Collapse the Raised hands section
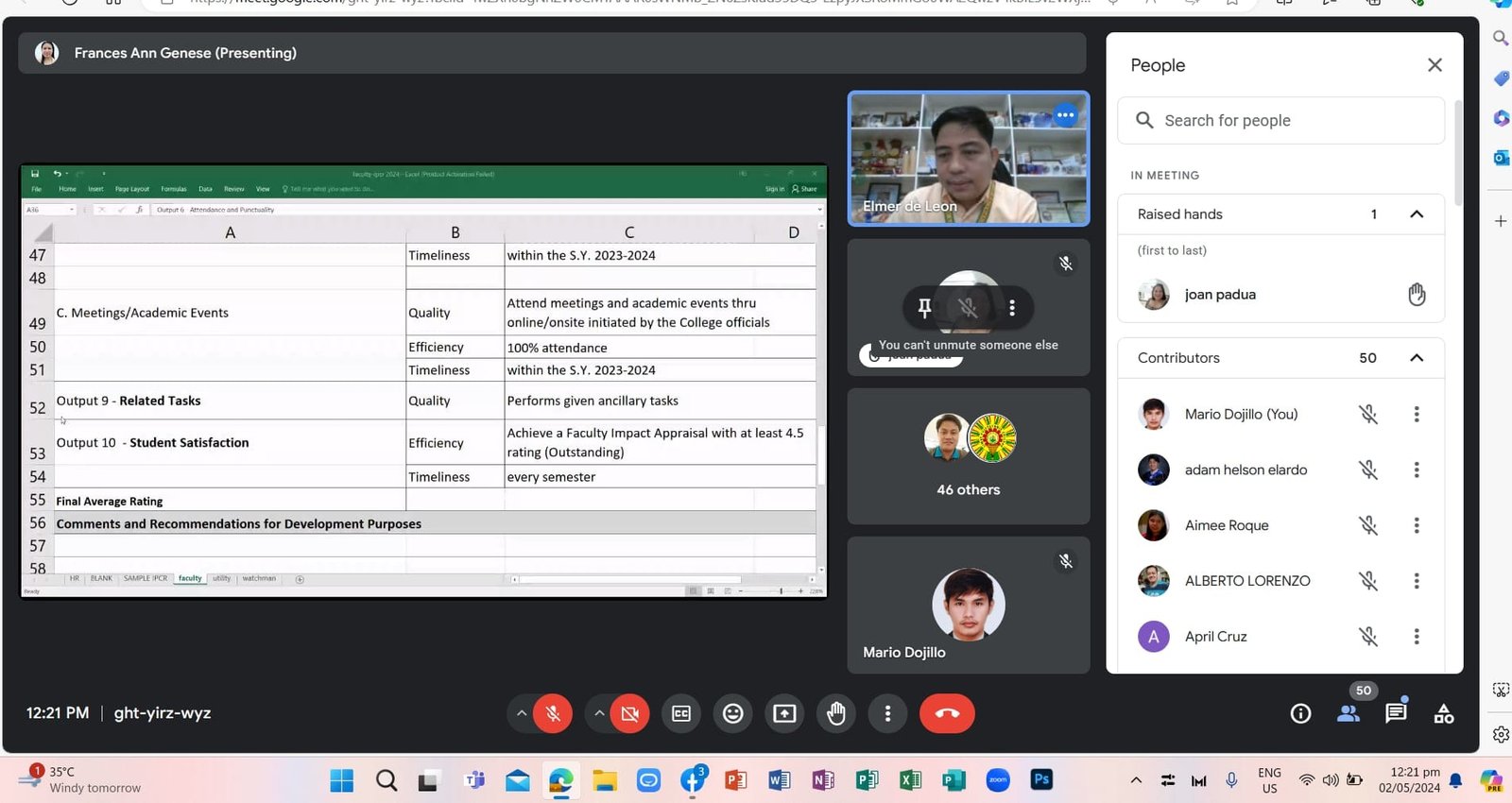1512x803 pixels. (x=1417, y=214)
